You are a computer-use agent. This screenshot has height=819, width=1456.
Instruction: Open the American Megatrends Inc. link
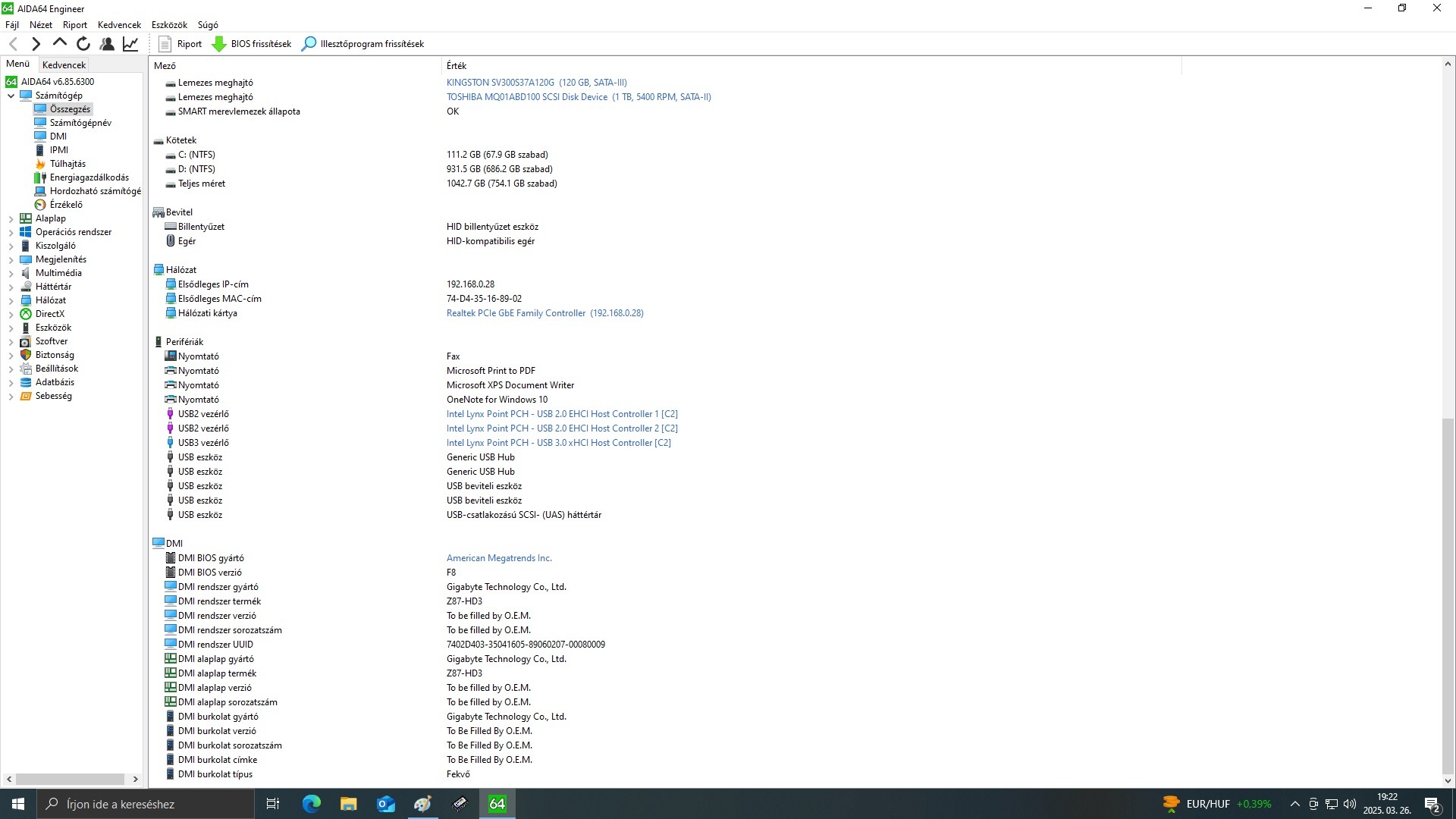click(x=499, y=558)
